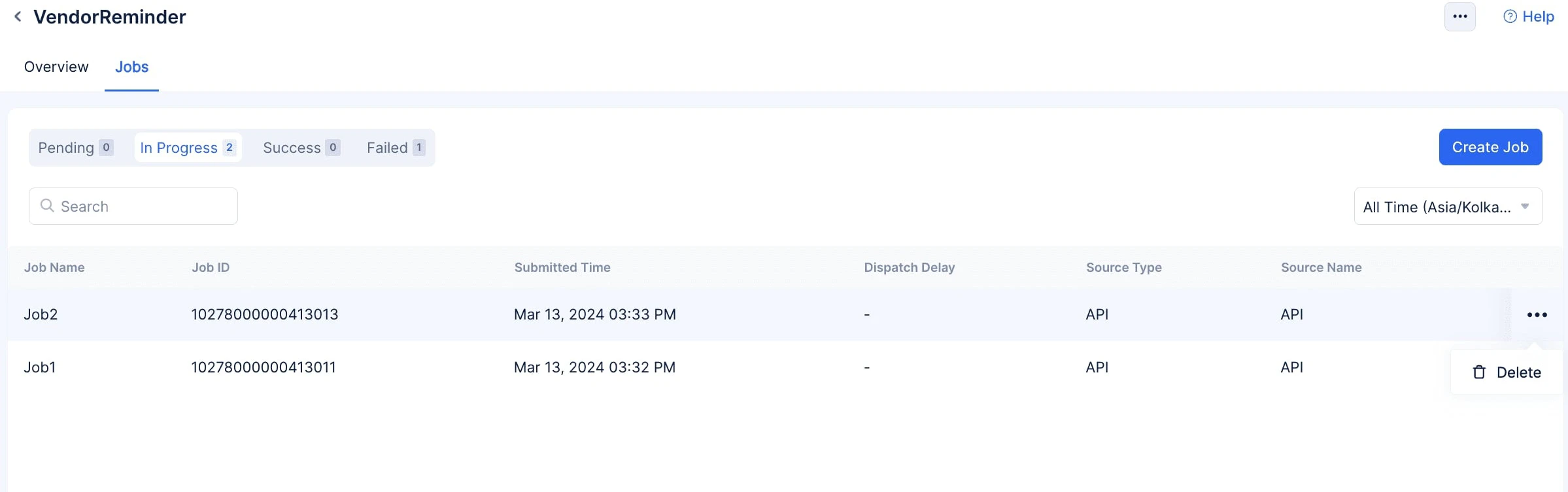The width and height of the screenshot is (1568, 492).
Task: Click the trash icon next to Delete
Action: [1479, 372]
